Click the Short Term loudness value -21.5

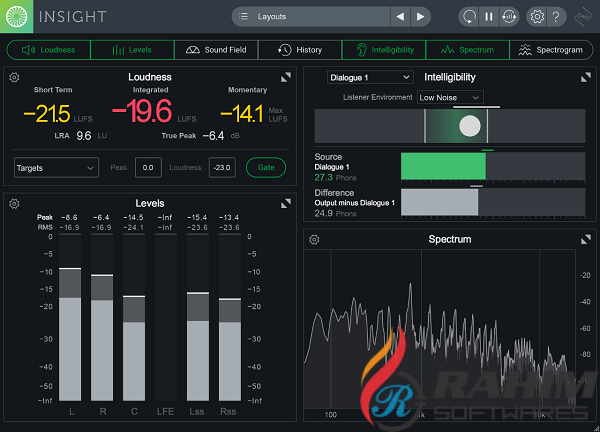coord(47,114)
